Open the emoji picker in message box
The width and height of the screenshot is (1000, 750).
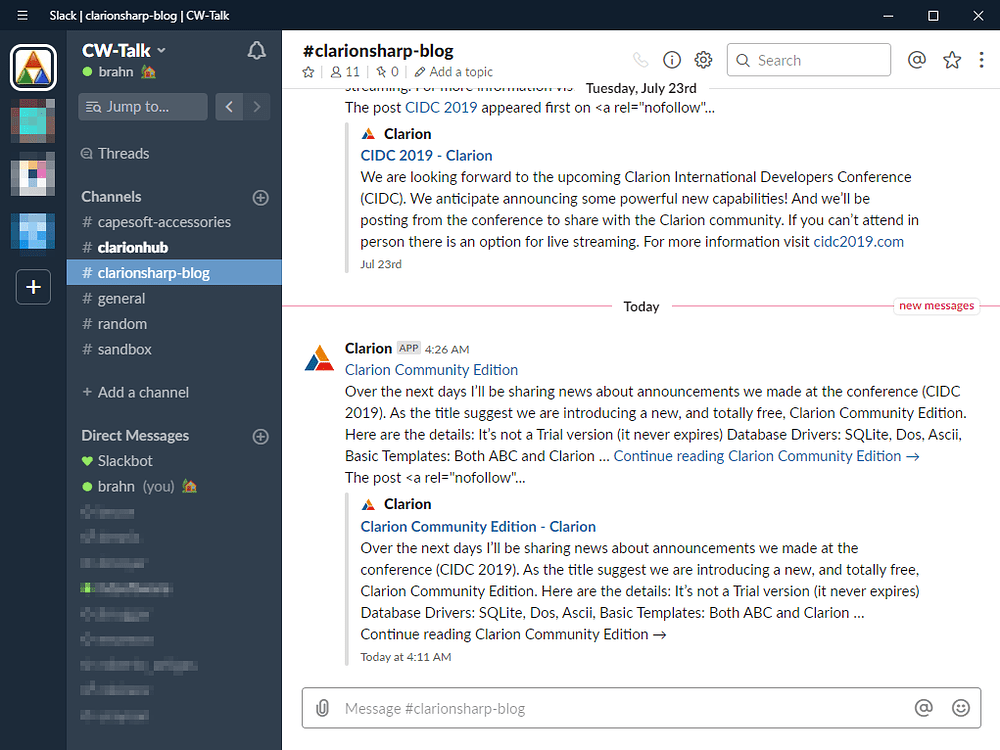[961, 708]
